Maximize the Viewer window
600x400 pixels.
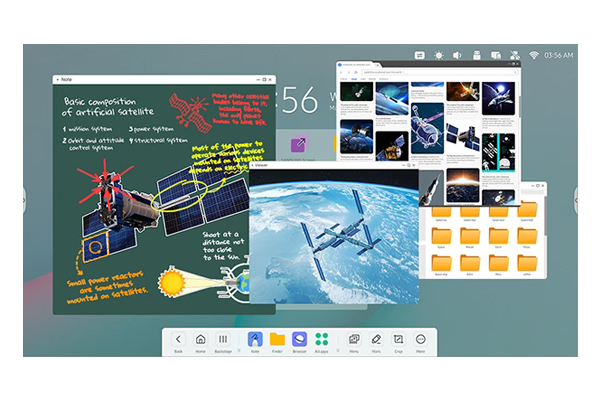[x=409, y=165]
